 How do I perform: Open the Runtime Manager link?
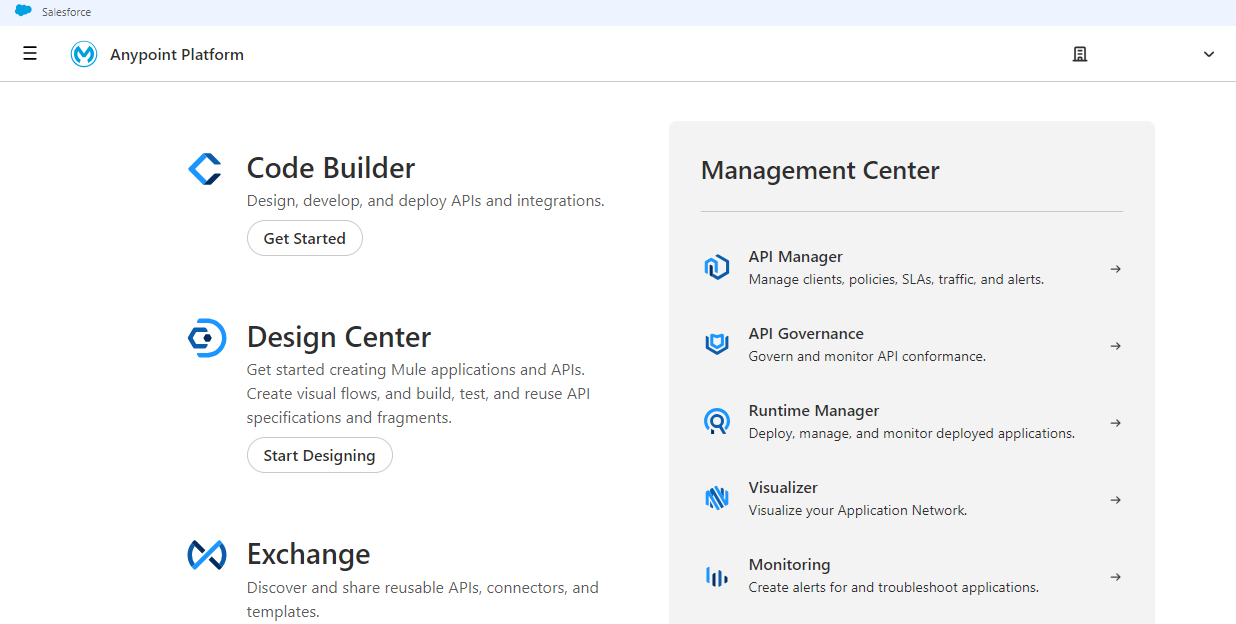(814, 411)
